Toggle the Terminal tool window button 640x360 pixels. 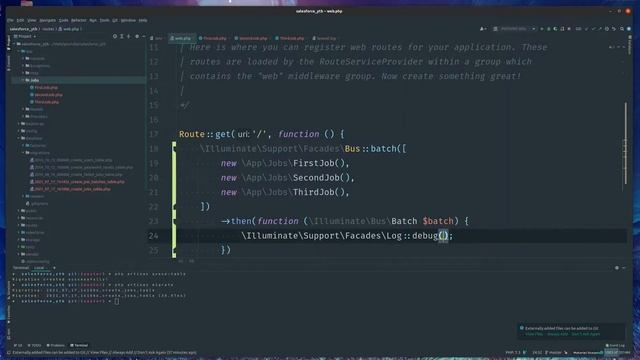[x=79, y=346]
